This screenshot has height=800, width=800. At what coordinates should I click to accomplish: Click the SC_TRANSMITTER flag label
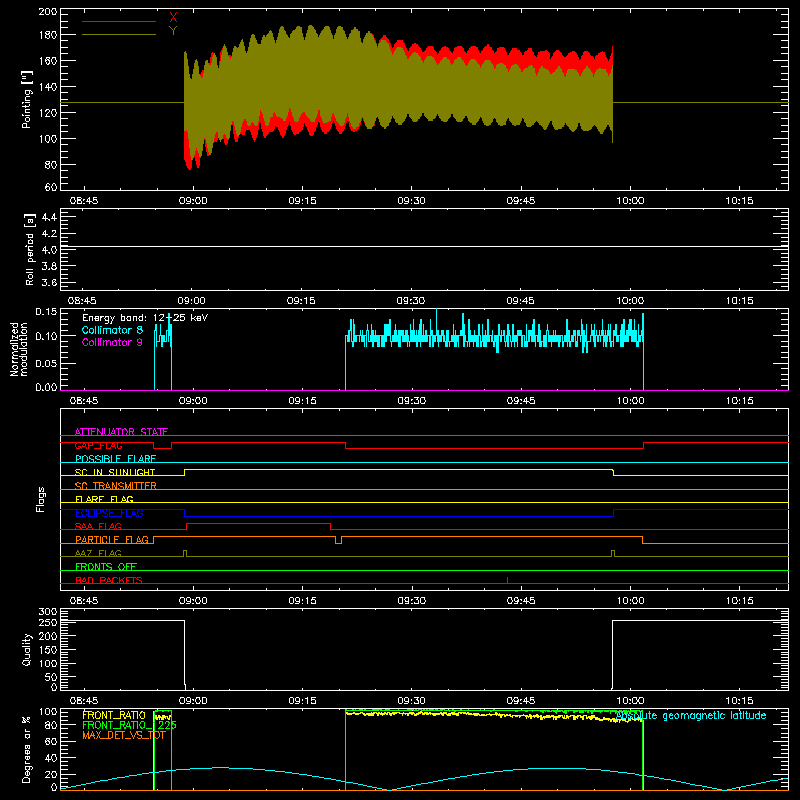[x=116, y=486]
